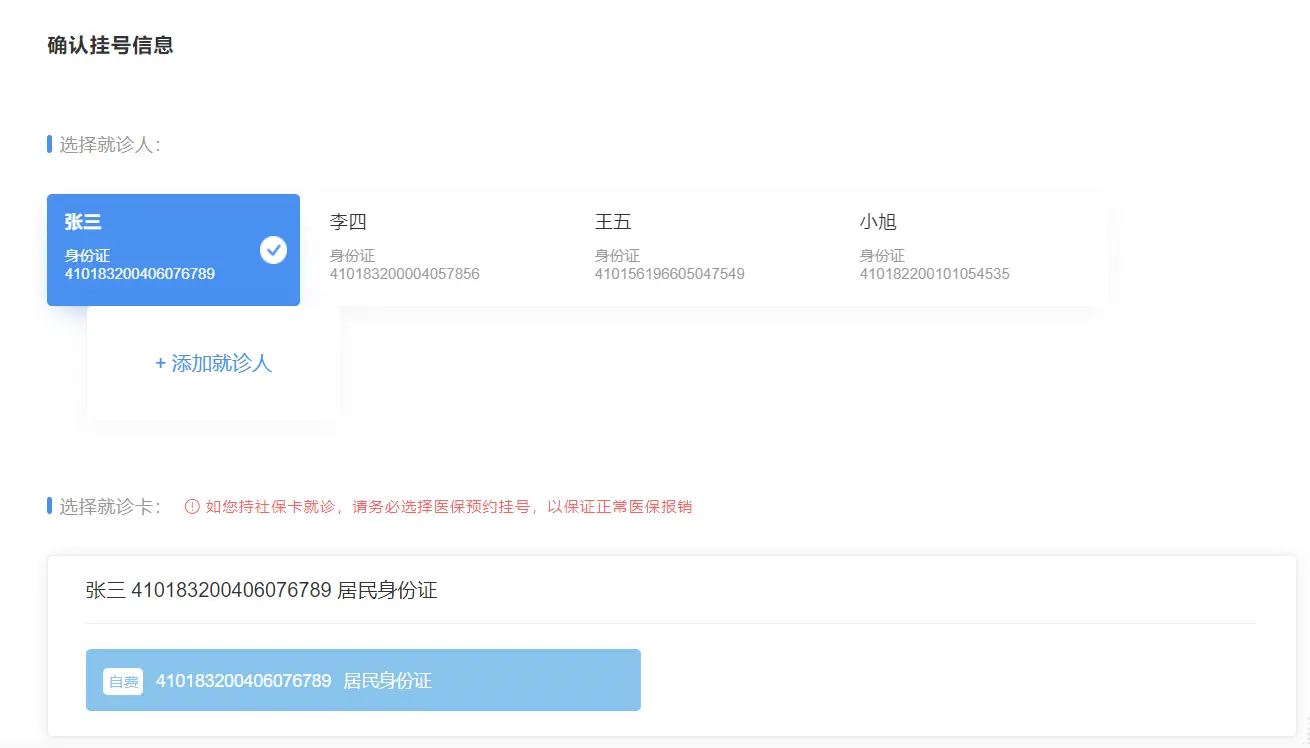Select patient card 张三
The height and width of the screenshot is (748, 1310).
click(x=173, y=250)
